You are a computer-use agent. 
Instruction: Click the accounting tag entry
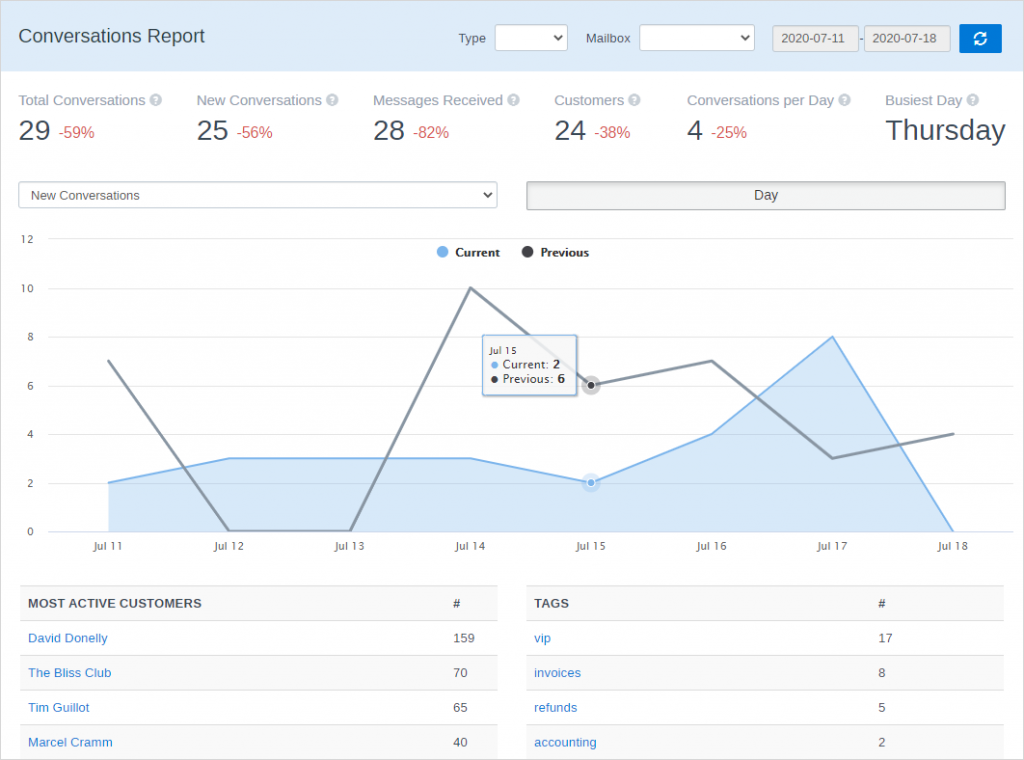click(565, 742)
